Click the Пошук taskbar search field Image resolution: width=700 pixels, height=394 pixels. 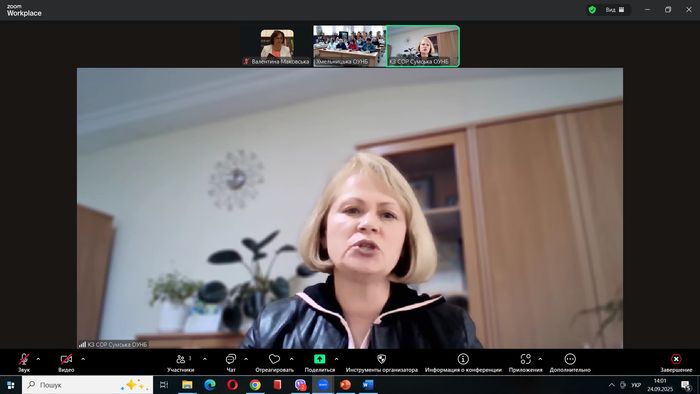click(x=88, y=385)
